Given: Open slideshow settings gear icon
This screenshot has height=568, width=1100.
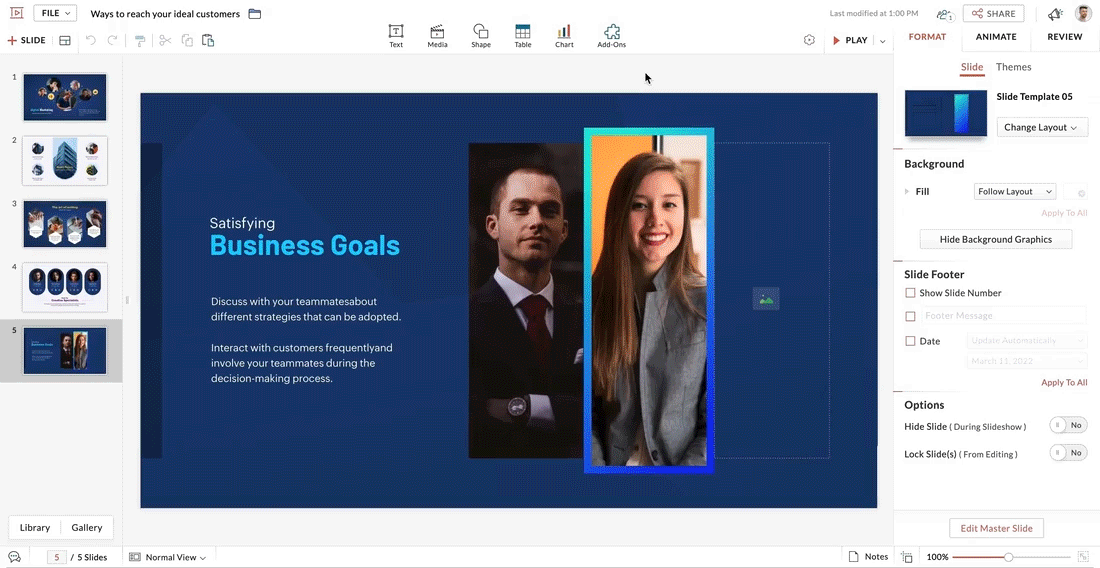Looking at the screenshot, I should (809, 41).
